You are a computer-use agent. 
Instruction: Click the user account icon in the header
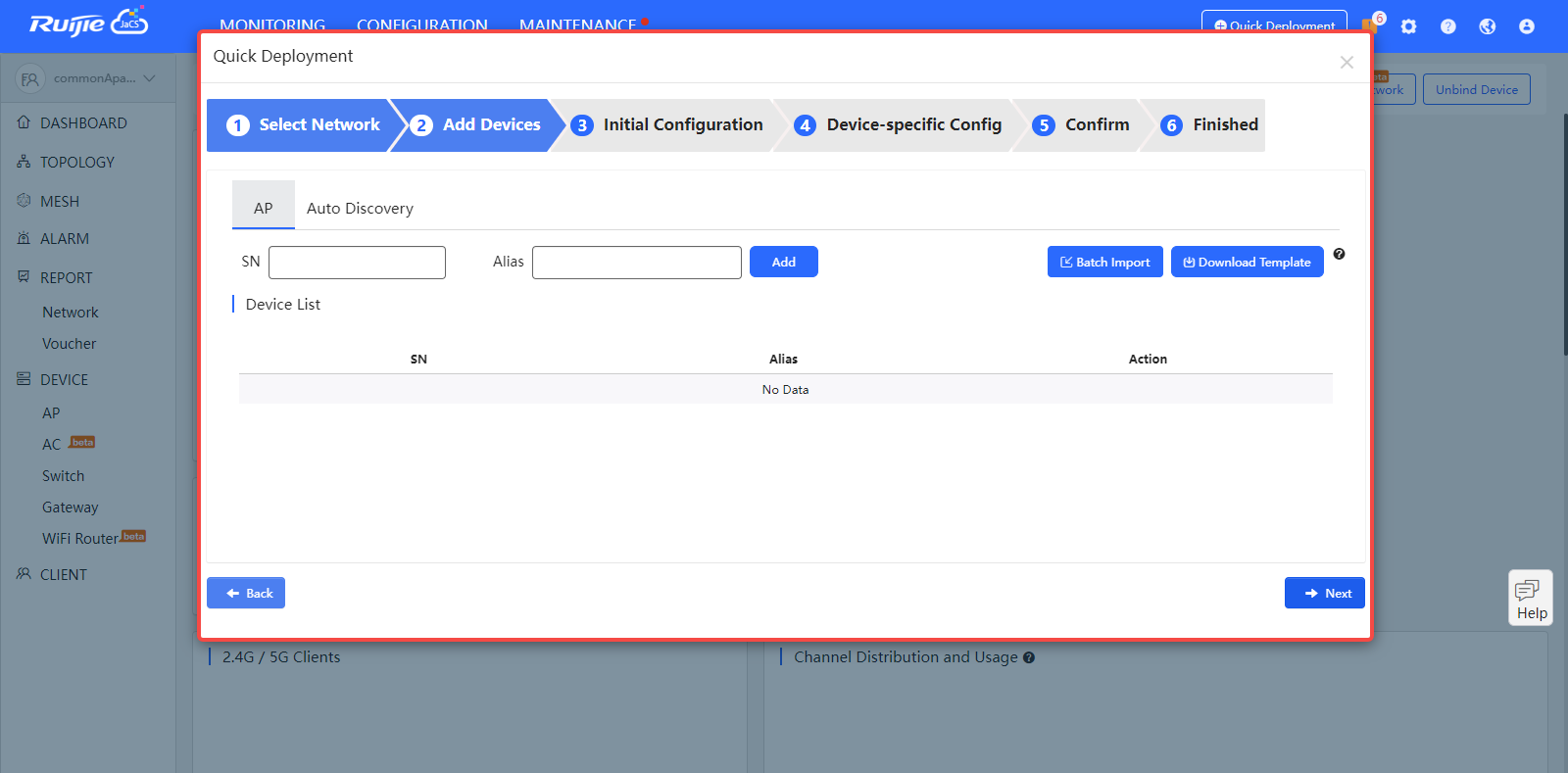pyautogui.click(x=1526, y=26)
